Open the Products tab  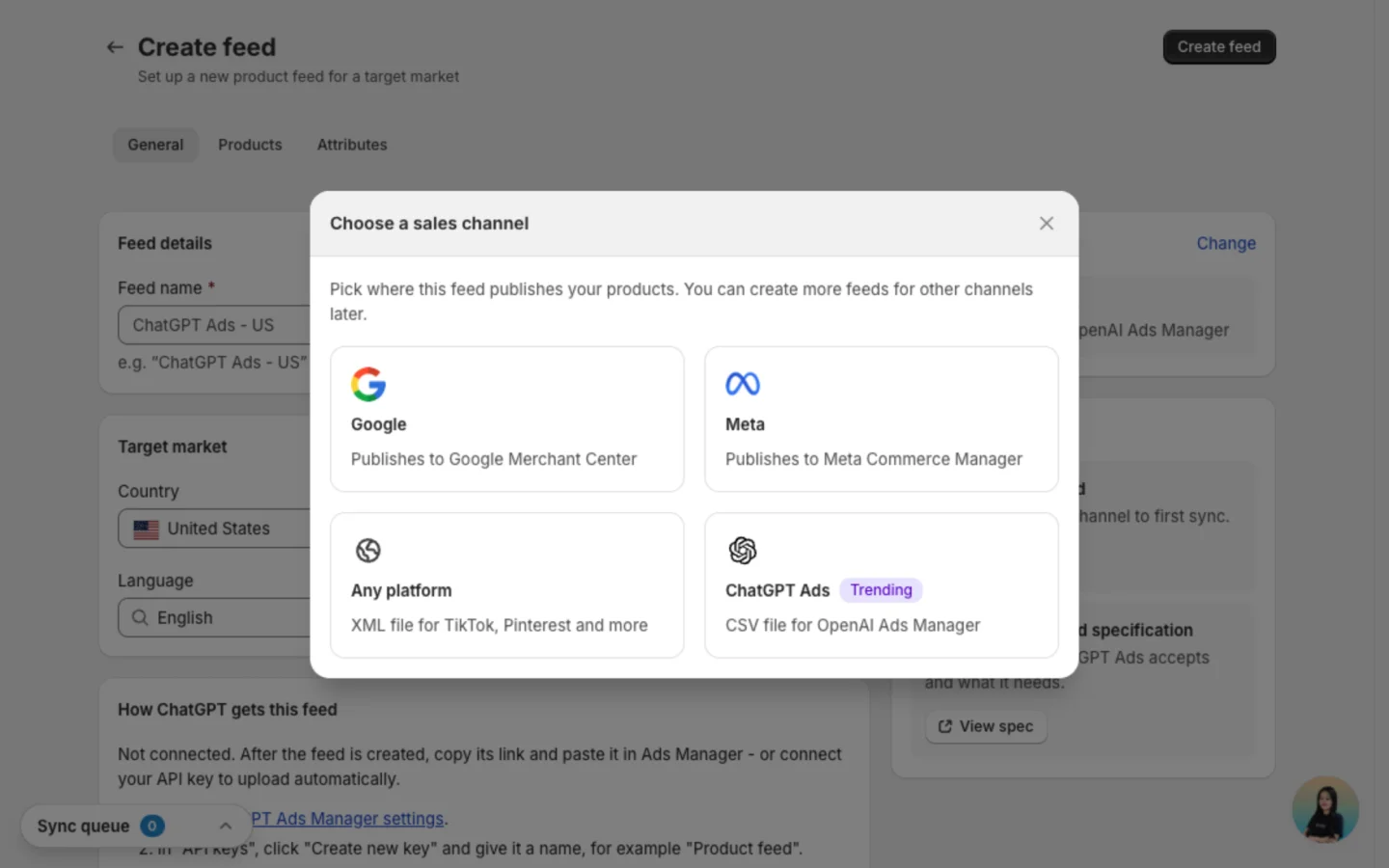pyautogui.click(x=250, y=145)
